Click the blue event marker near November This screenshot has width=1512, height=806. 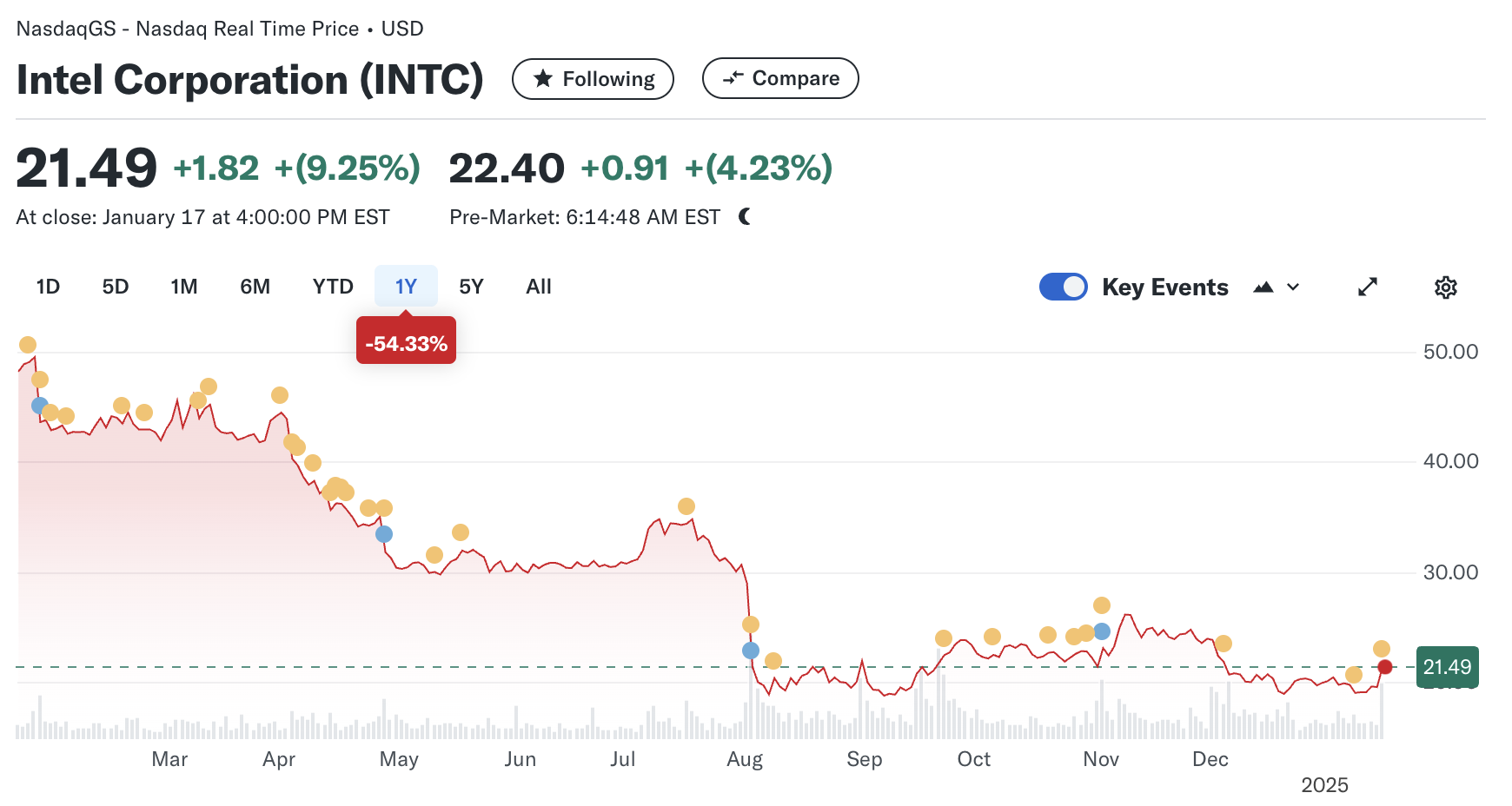pos(1102,631)
